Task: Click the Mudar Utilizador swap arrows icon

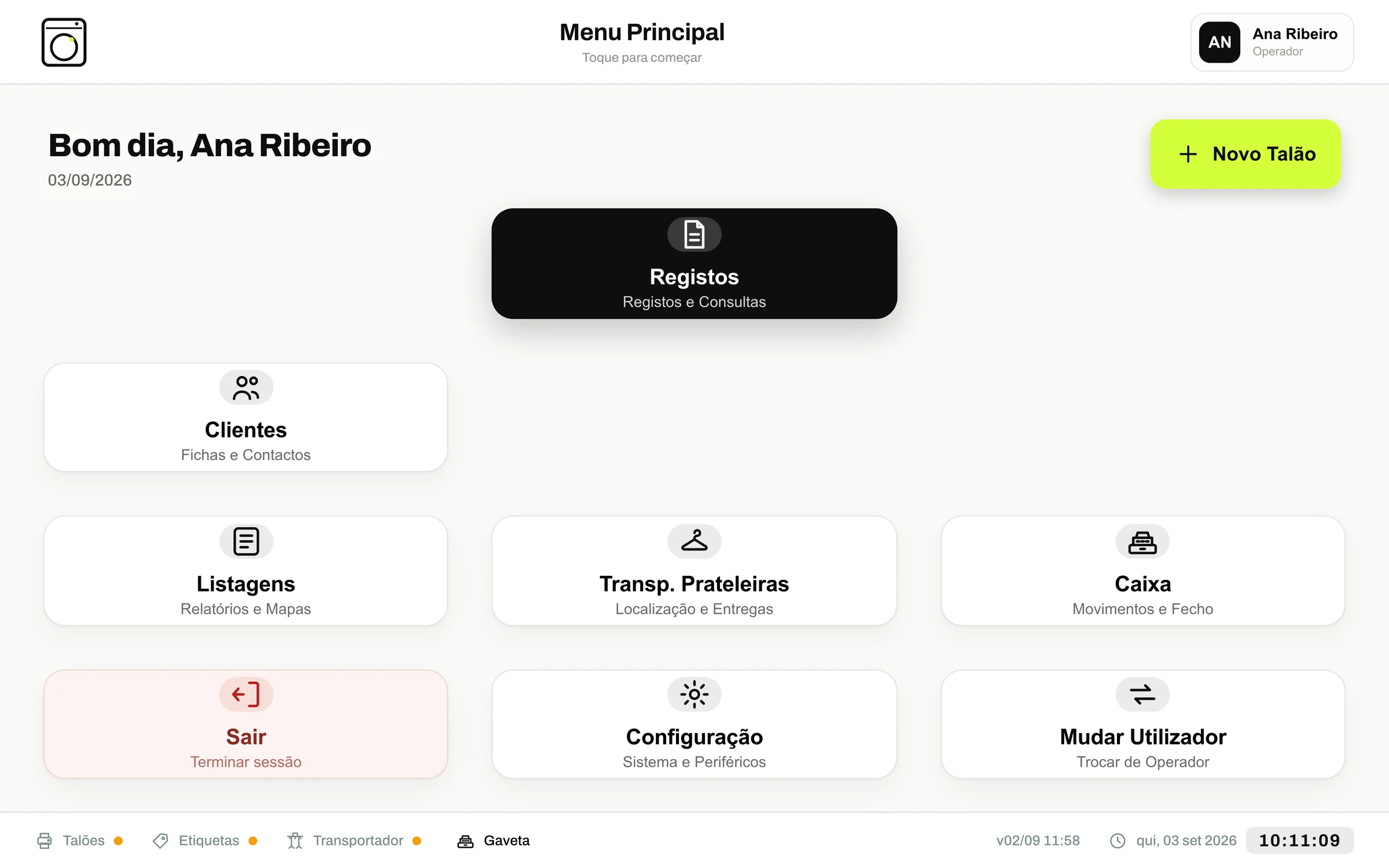Action: click(x=1142, y=694)
